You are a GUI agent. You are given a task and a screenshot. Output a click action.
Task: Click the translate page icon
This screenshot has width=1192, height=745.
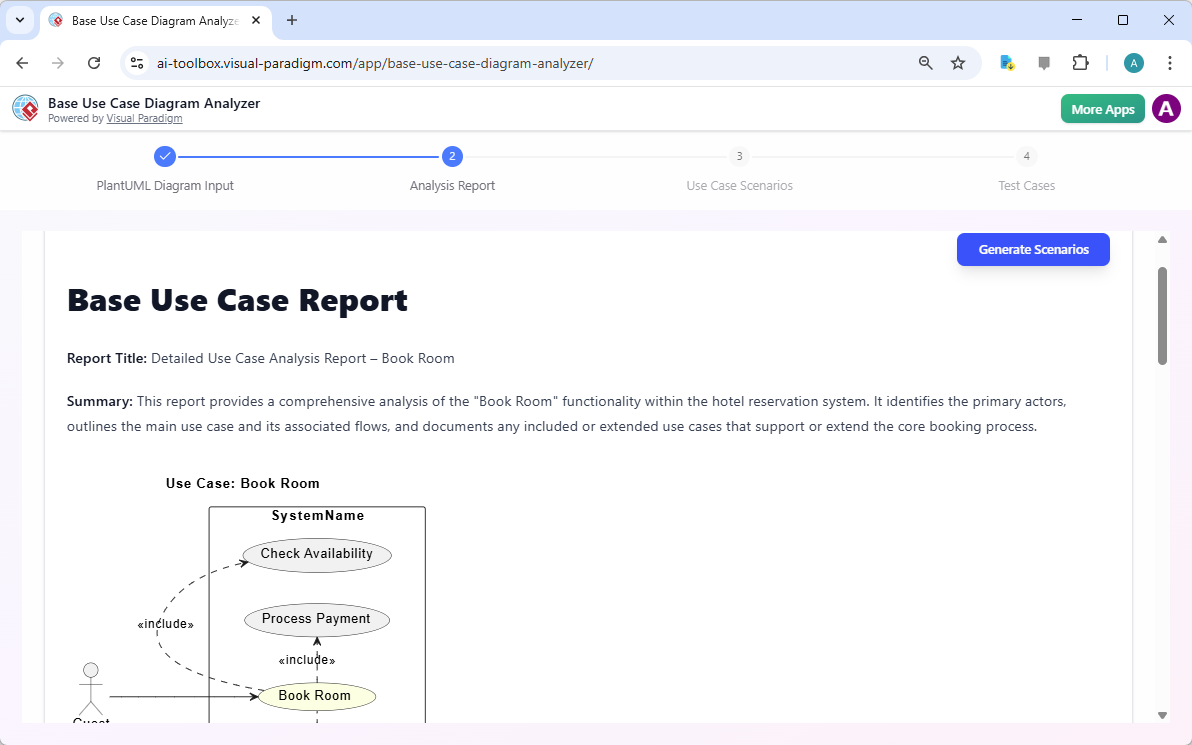point(1006,62)
